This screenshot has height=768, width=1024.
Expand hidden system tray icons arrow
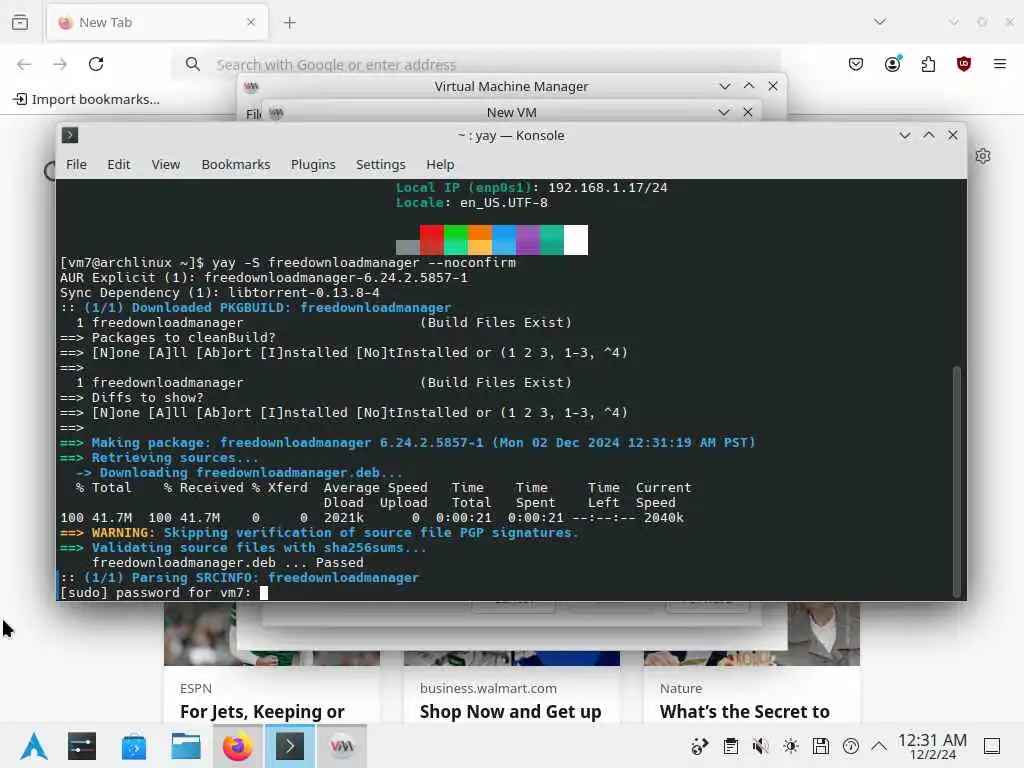pyautogui.click(x=879, y=746)
